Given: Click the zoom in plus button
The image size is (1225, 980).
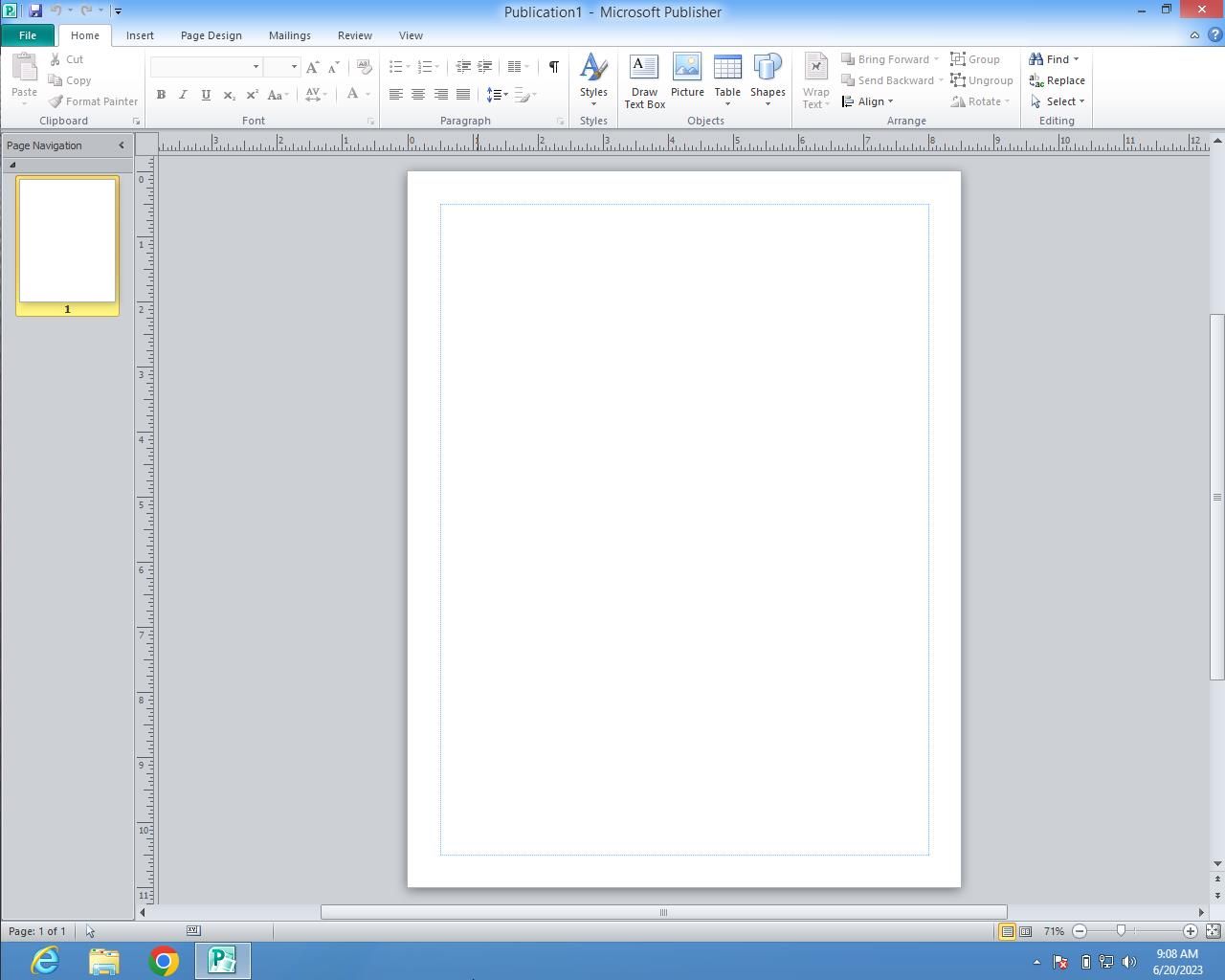Looking at the screenshot, I should pos(1191,931).
